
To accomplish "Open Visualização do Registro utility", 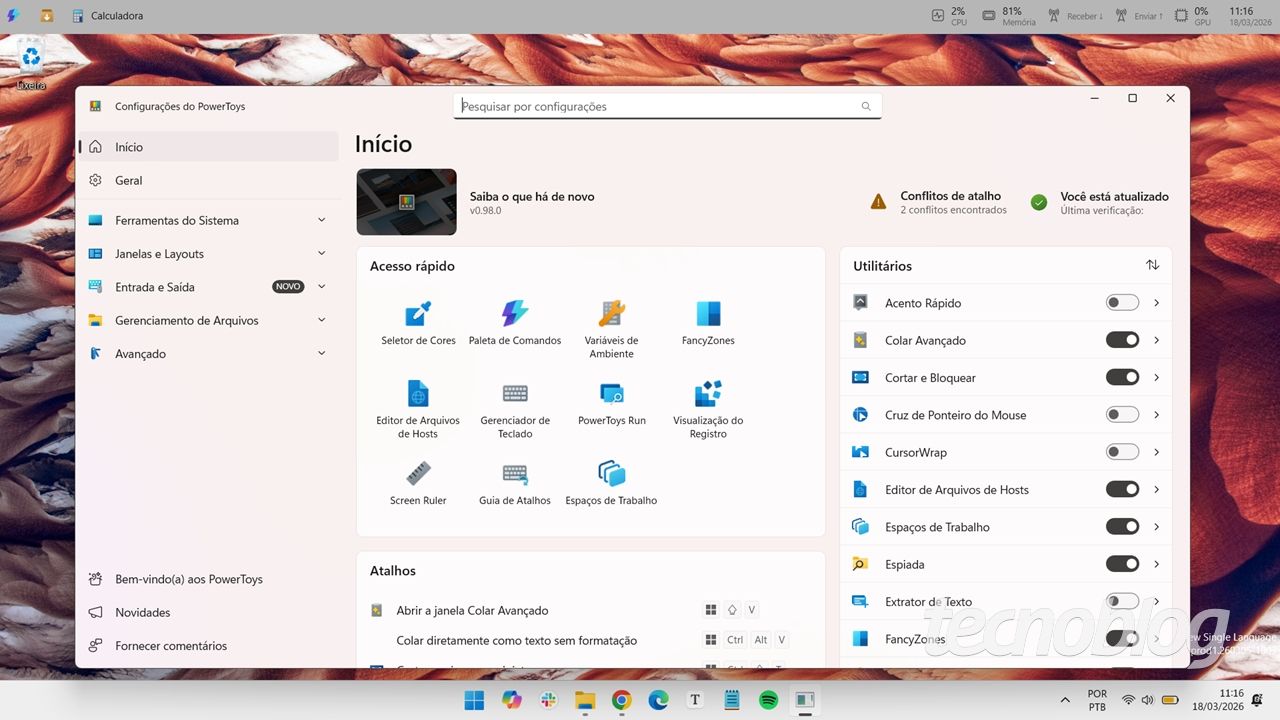I will point(707,404).
